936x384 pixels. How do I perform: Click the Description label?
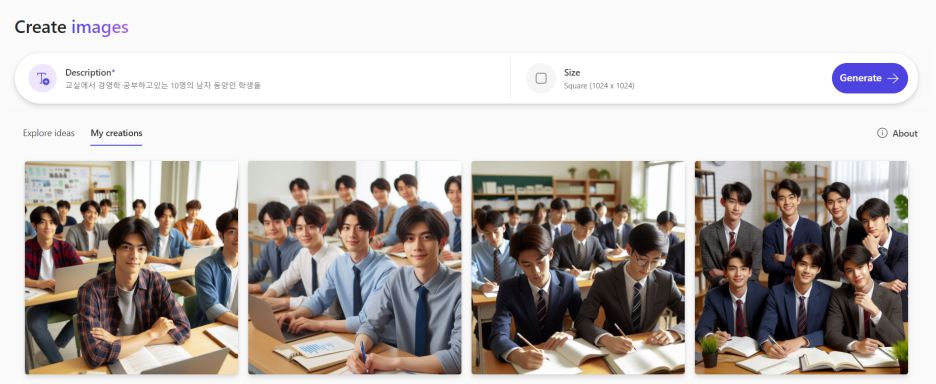pos(90,72)
